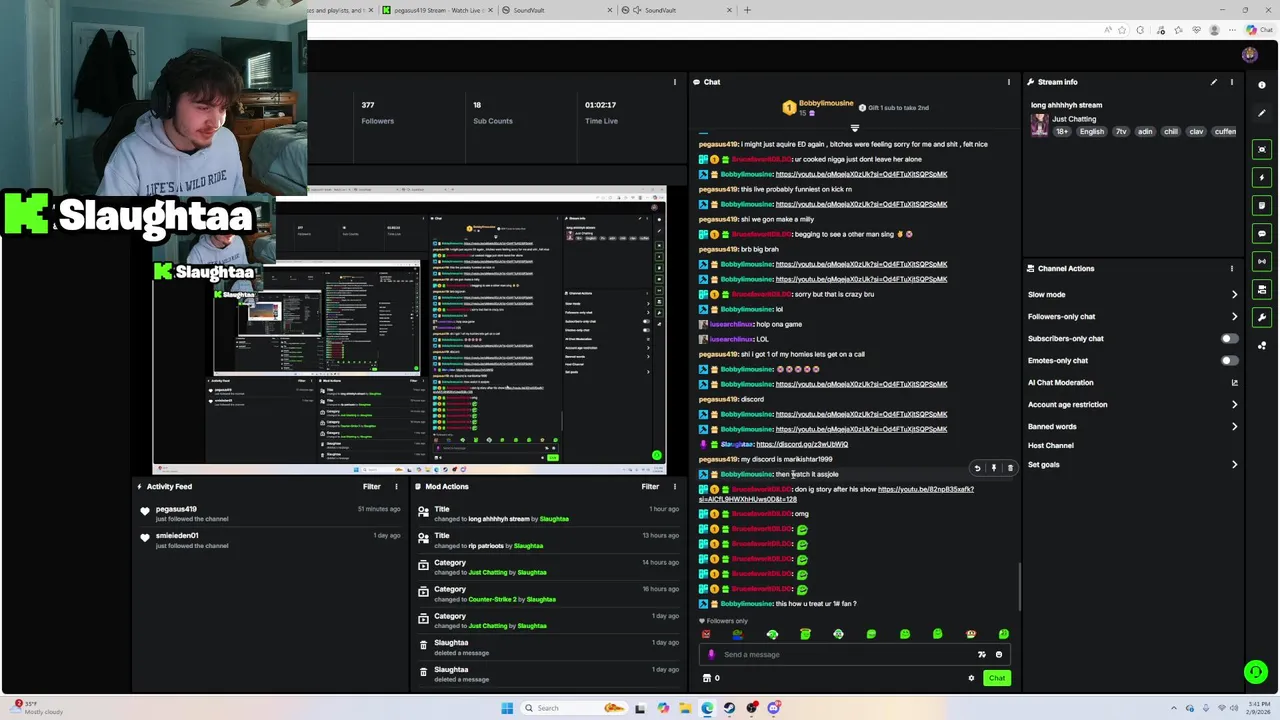Switch to pegasus419 Stream browser tab
The image size is (1280, 720).
pyautogui.click(x=437, y=10)
